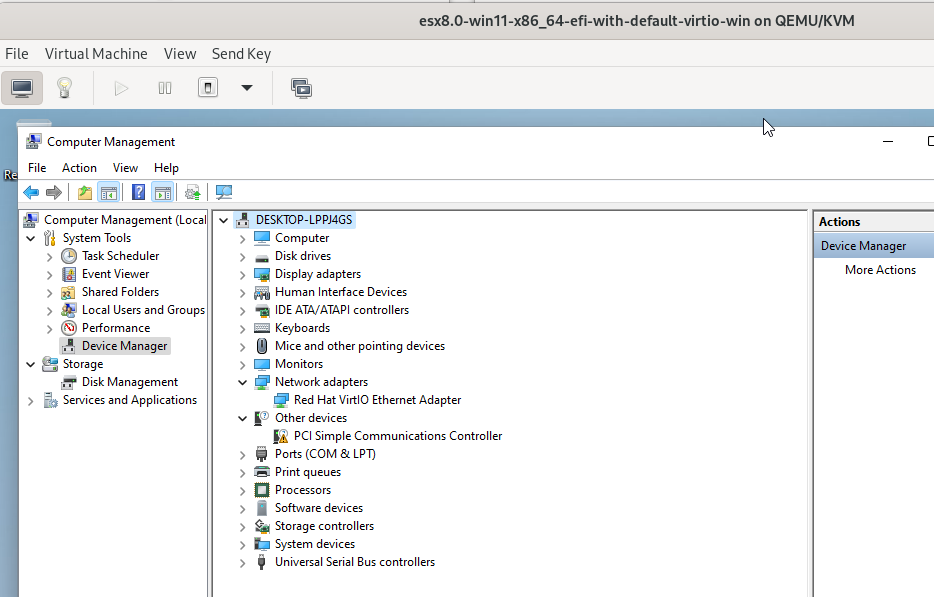Click the Forward arrow toolbar icon
The height and width of the screenshot is (597, 934).
click(x=54, y=192)
